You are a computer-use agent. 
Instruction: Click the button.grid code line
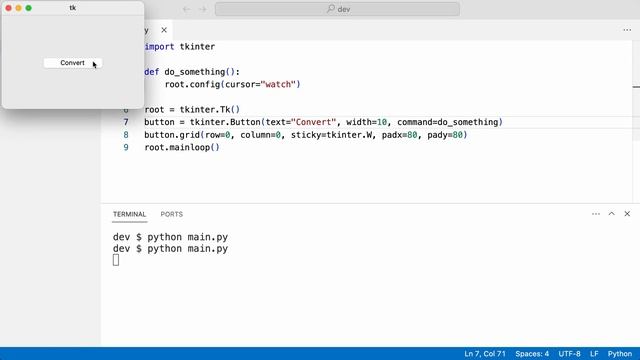[x=306, y=135]
